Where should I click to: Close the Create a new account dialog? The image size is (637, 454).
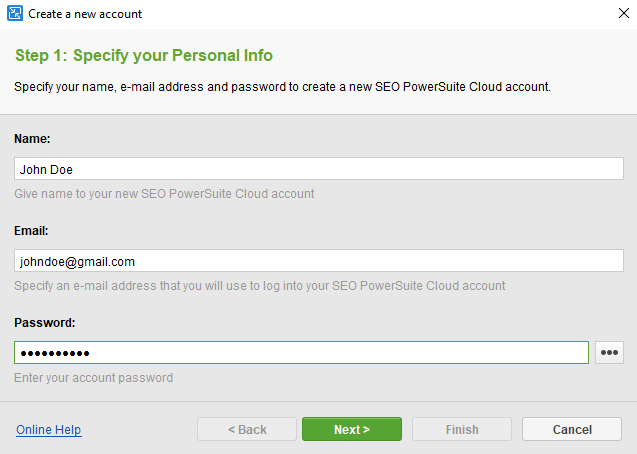[x=624, y=13]
